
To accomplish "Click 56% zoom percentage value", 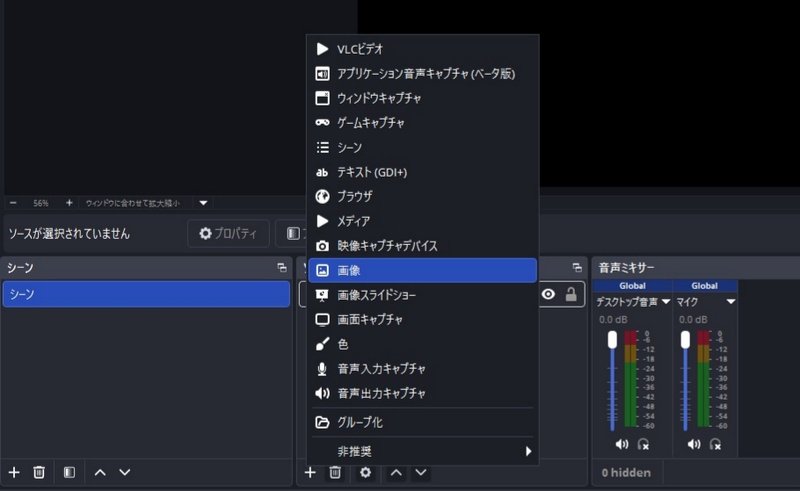I will pyautogui.click(x=41, y=203).
